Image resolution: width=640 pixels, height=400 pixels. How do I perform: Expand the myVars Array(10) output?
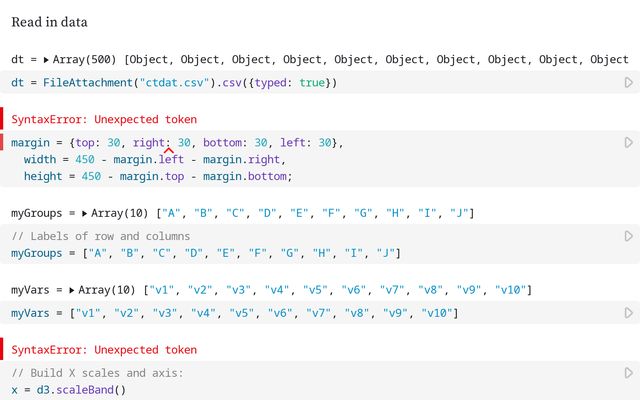72,290
